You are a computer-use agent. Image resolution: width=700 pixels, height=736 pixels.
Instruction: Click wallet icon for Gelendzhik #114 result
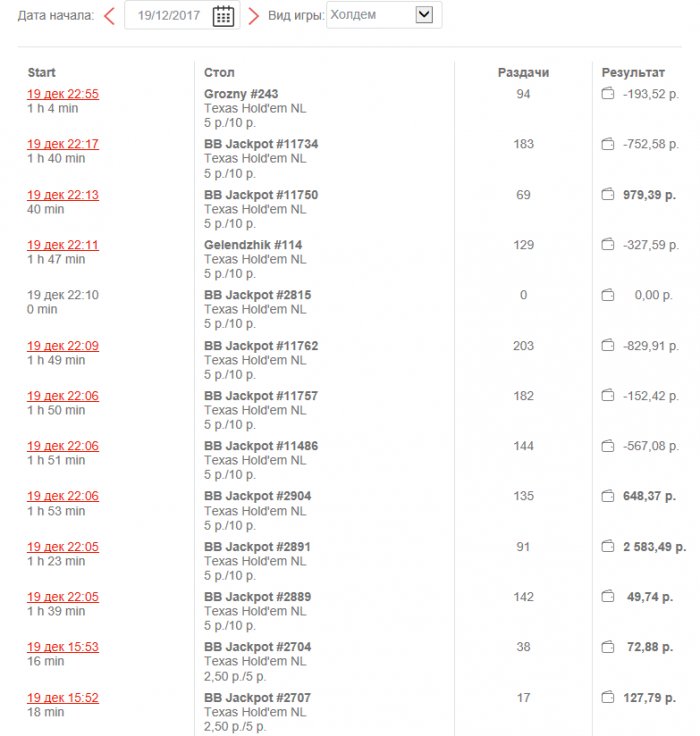(x=606, y=245)
